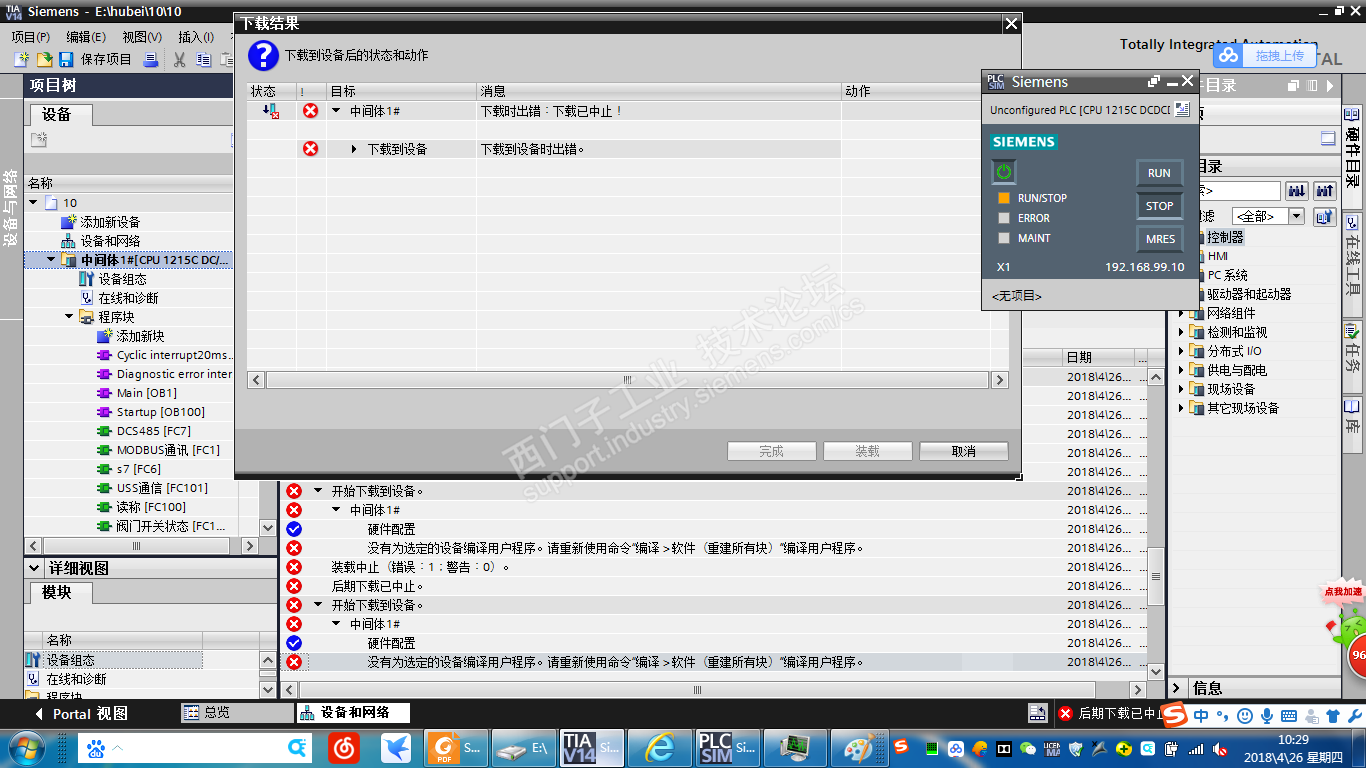This screenshot has height=768, width=1366.
Task: Expand the 现场设备 catalog folder
Action: click(1181, 389)
